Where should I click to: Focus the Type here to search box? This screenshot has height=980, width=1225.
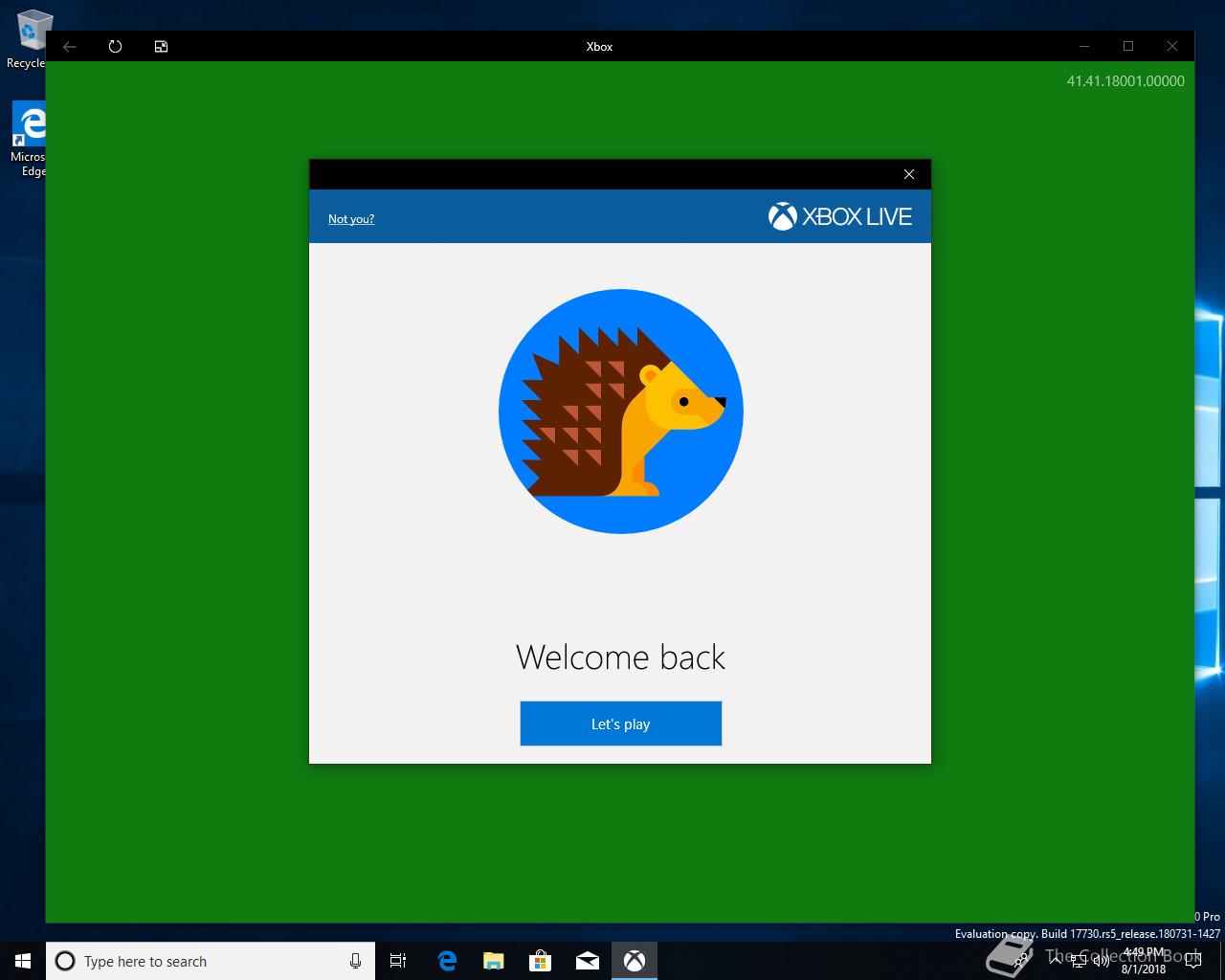point(211,961)
